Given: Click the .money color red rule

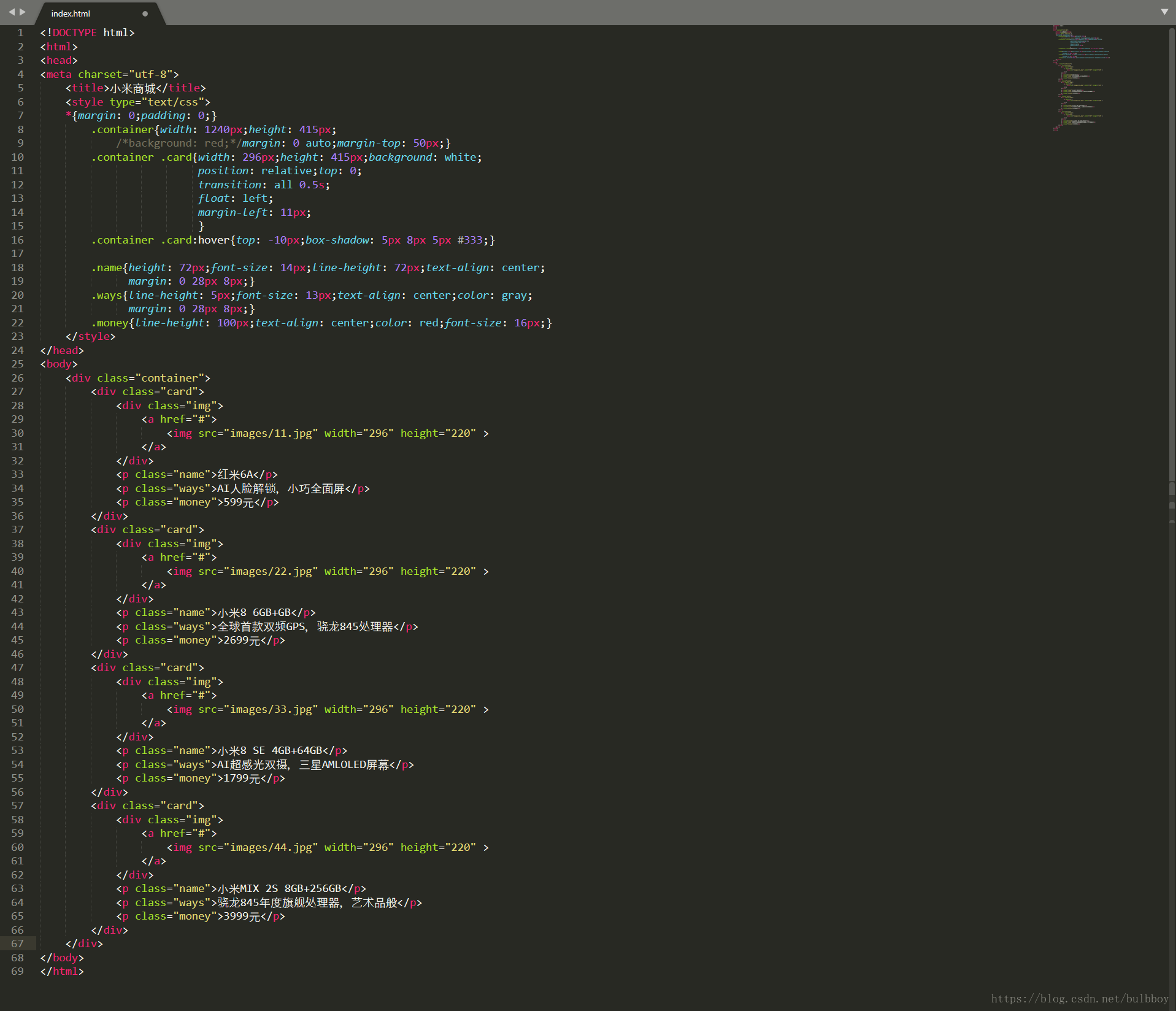Looking at the screenshot, I should click(321, 323).
